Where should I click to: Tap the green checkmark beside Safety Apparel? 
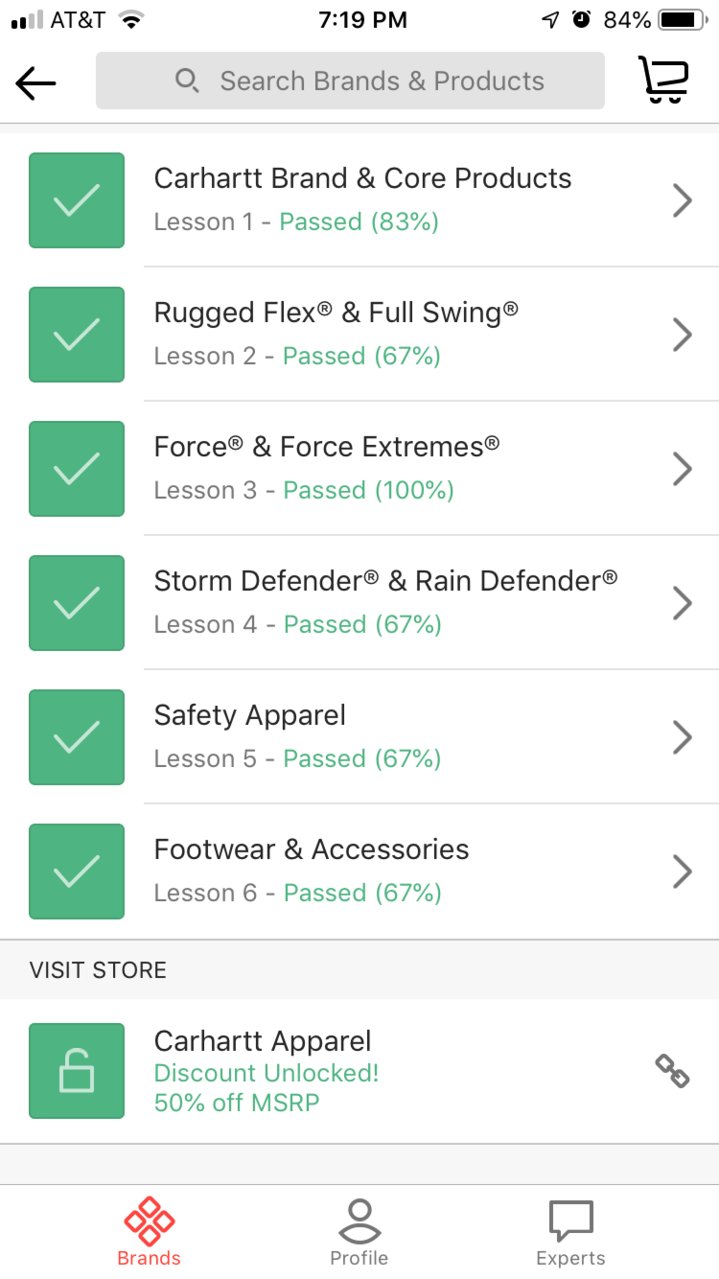tap(77, 737)
